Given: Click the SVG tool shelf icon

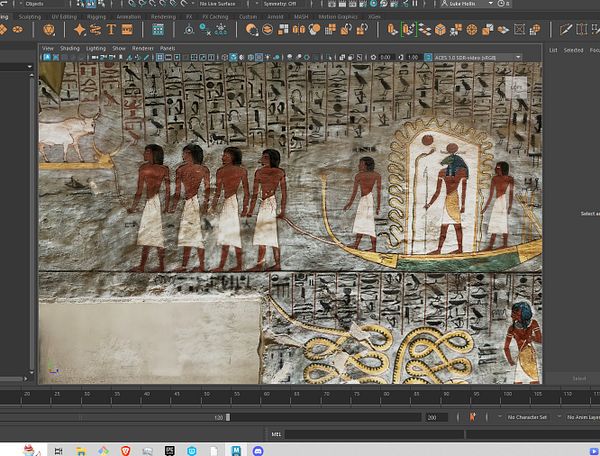Looking at the screenshot, I should (x=128, y=30).
